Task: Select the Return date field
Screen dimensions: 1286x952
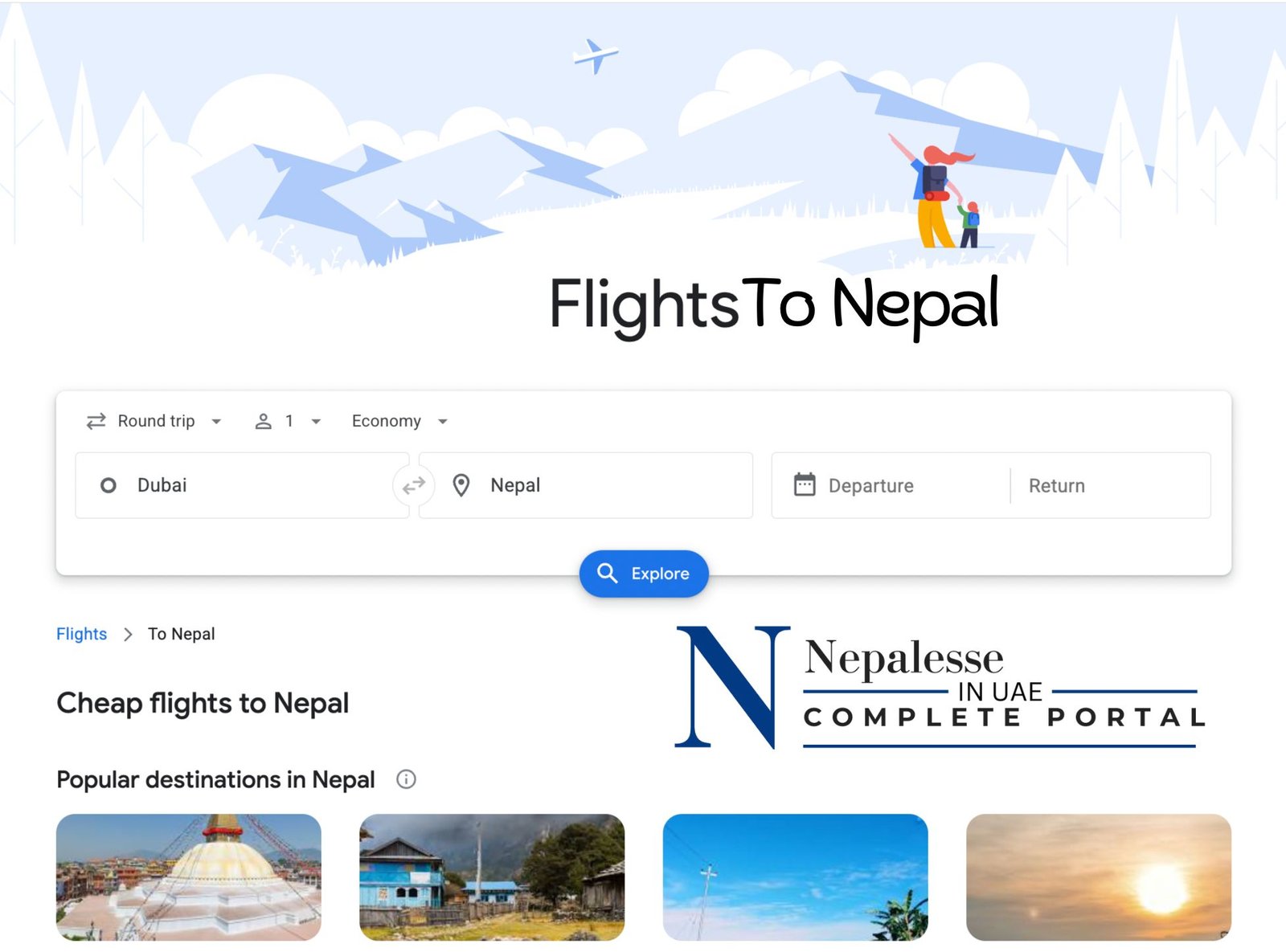Action: 1110,485
